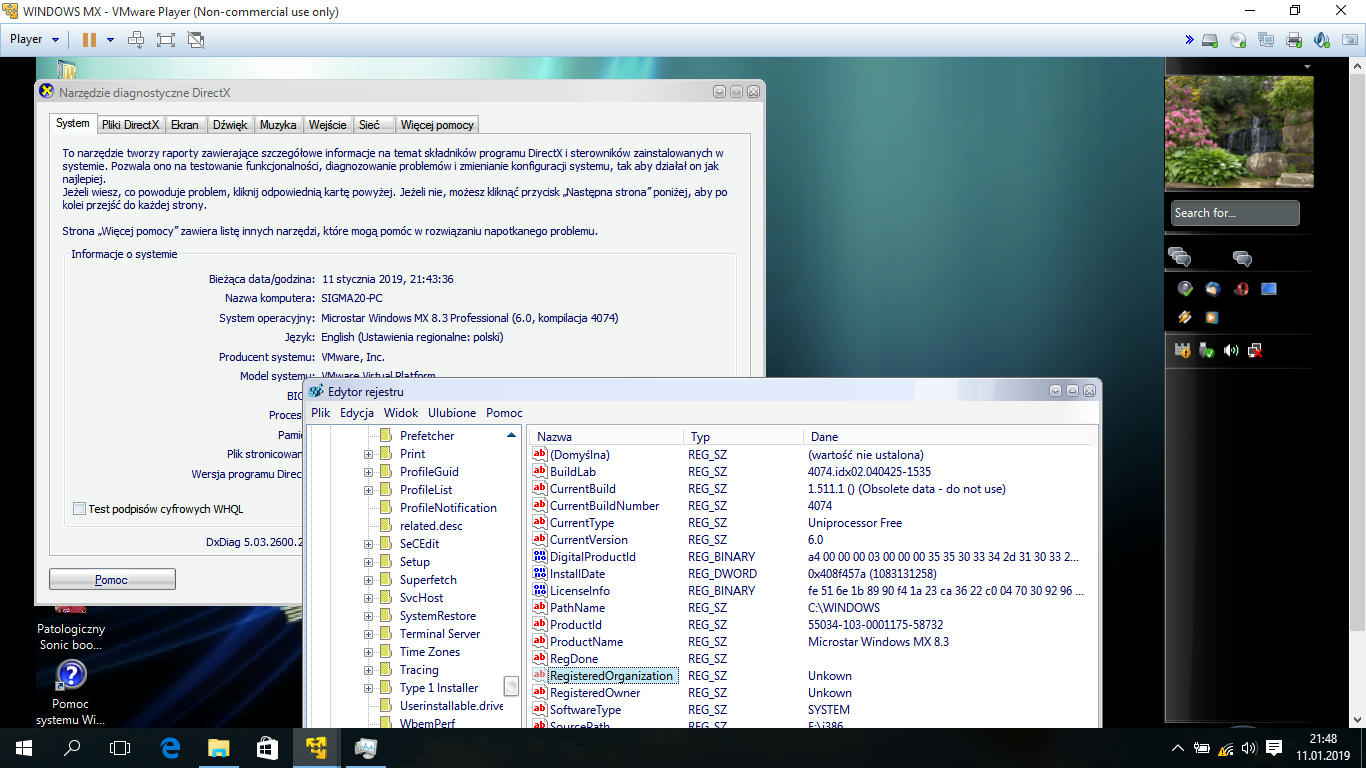Expand the Terminal Server registry key

368,634
